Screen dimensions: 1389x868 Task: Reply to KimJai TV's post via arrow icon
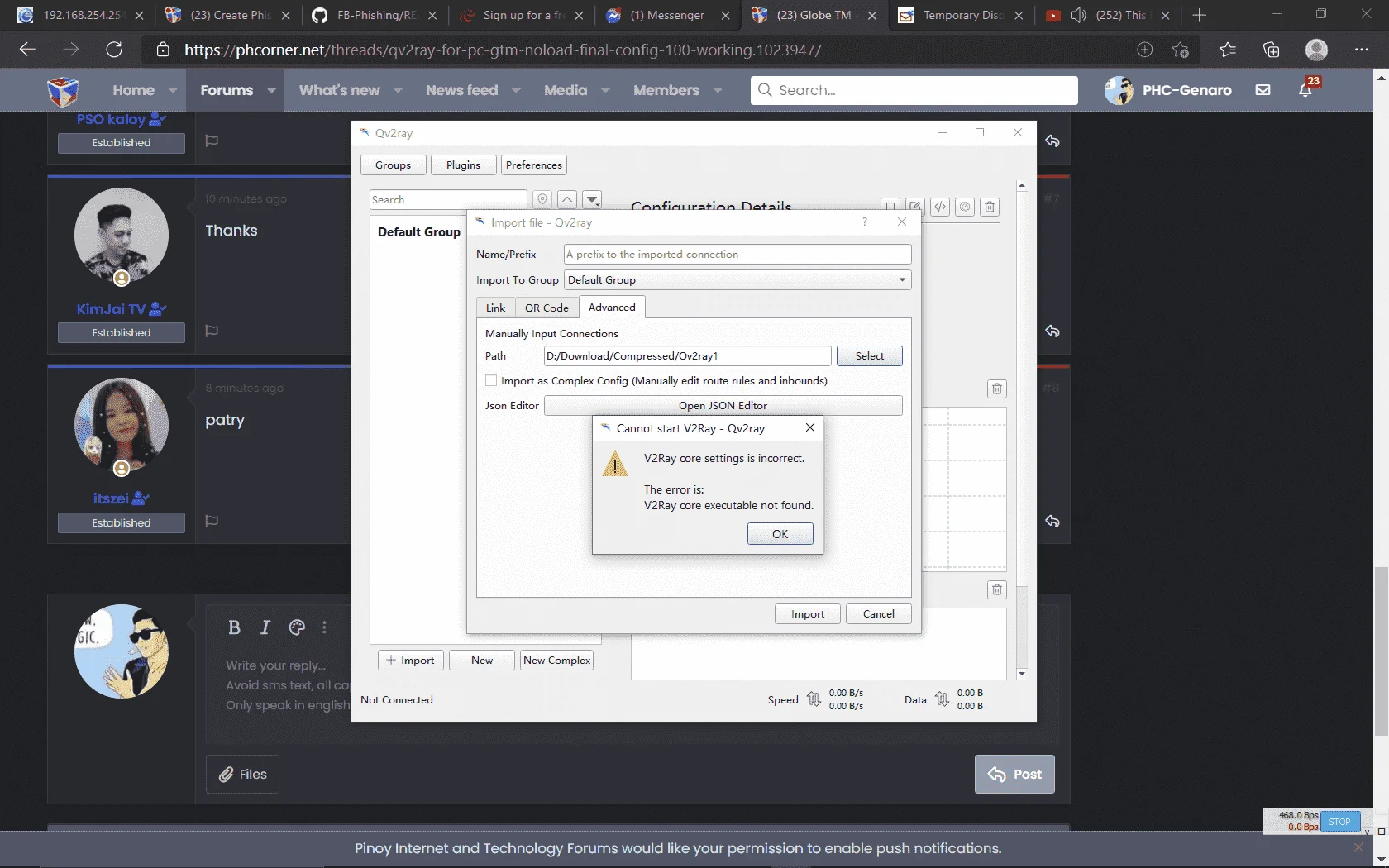coord(1052,331)
